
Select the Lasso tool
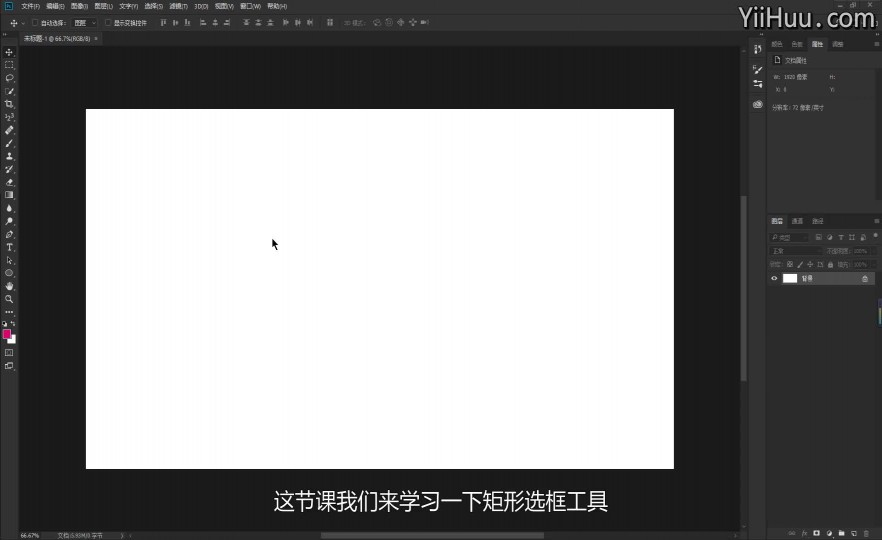(x=9, y=78)
